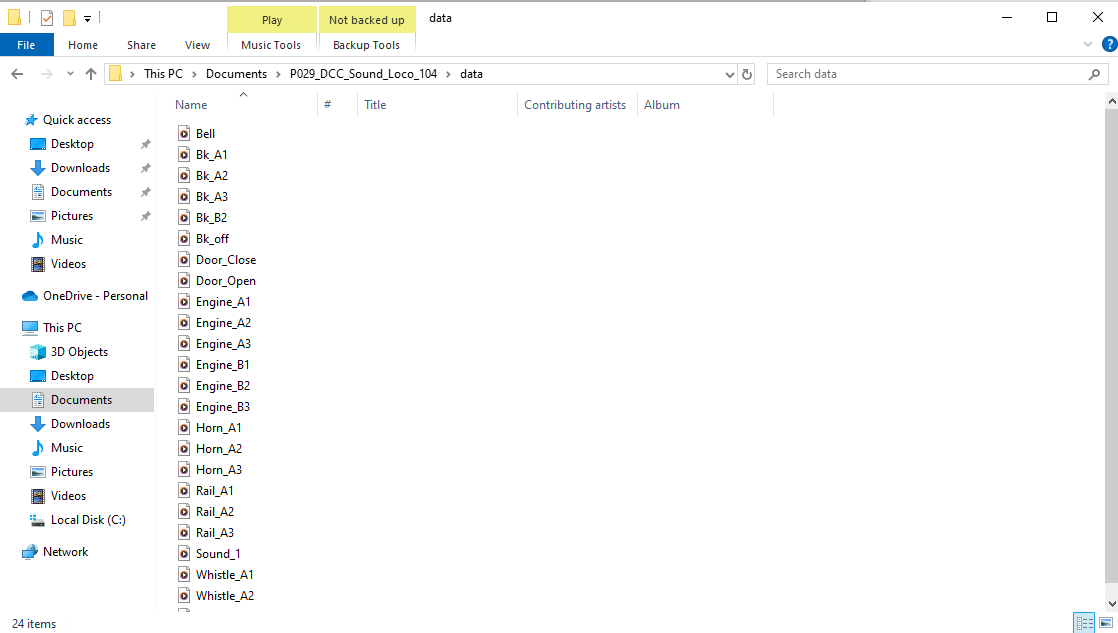This screenshot has height=633, width=1118.
Task: Click scrollbar up arrow in file list
Action: [1112, 102]
